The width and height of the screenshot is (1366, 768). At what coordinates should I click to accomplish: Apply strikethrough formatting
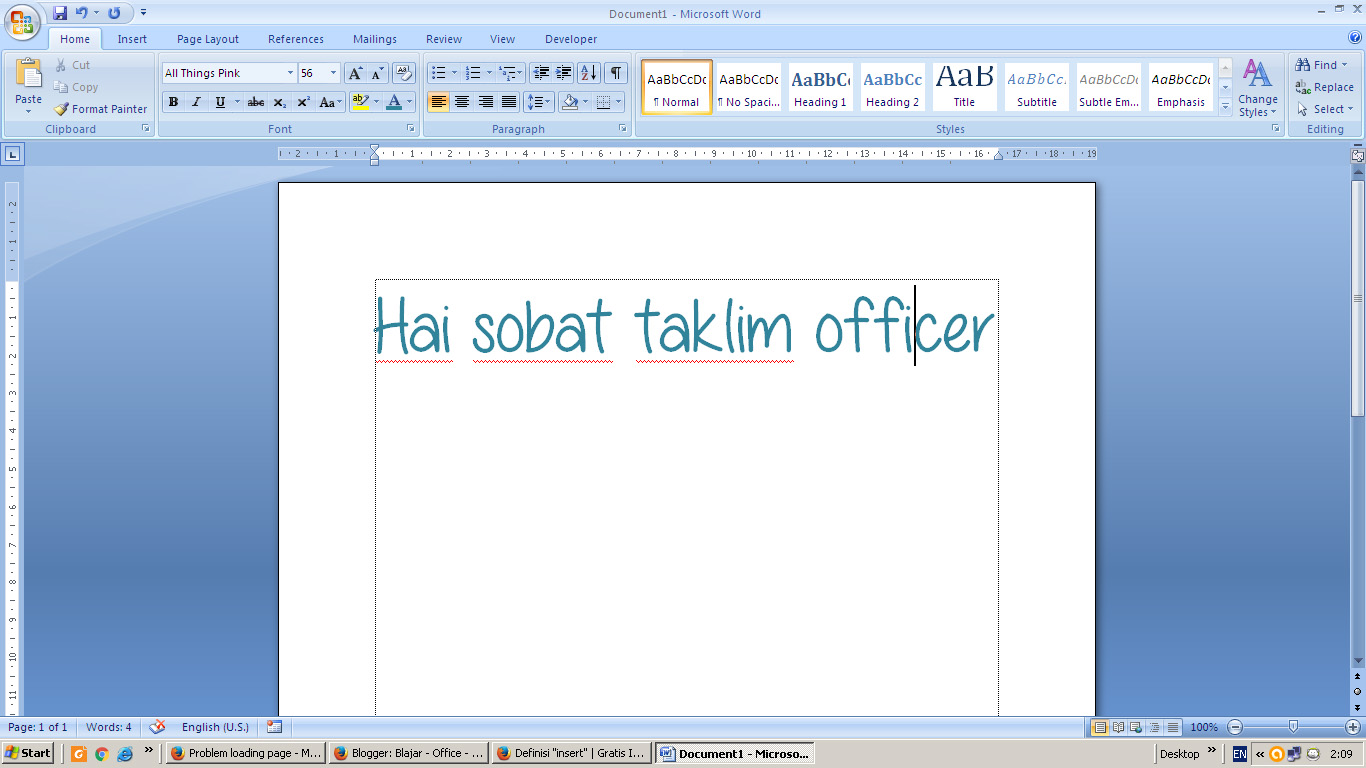coord(256,102)
